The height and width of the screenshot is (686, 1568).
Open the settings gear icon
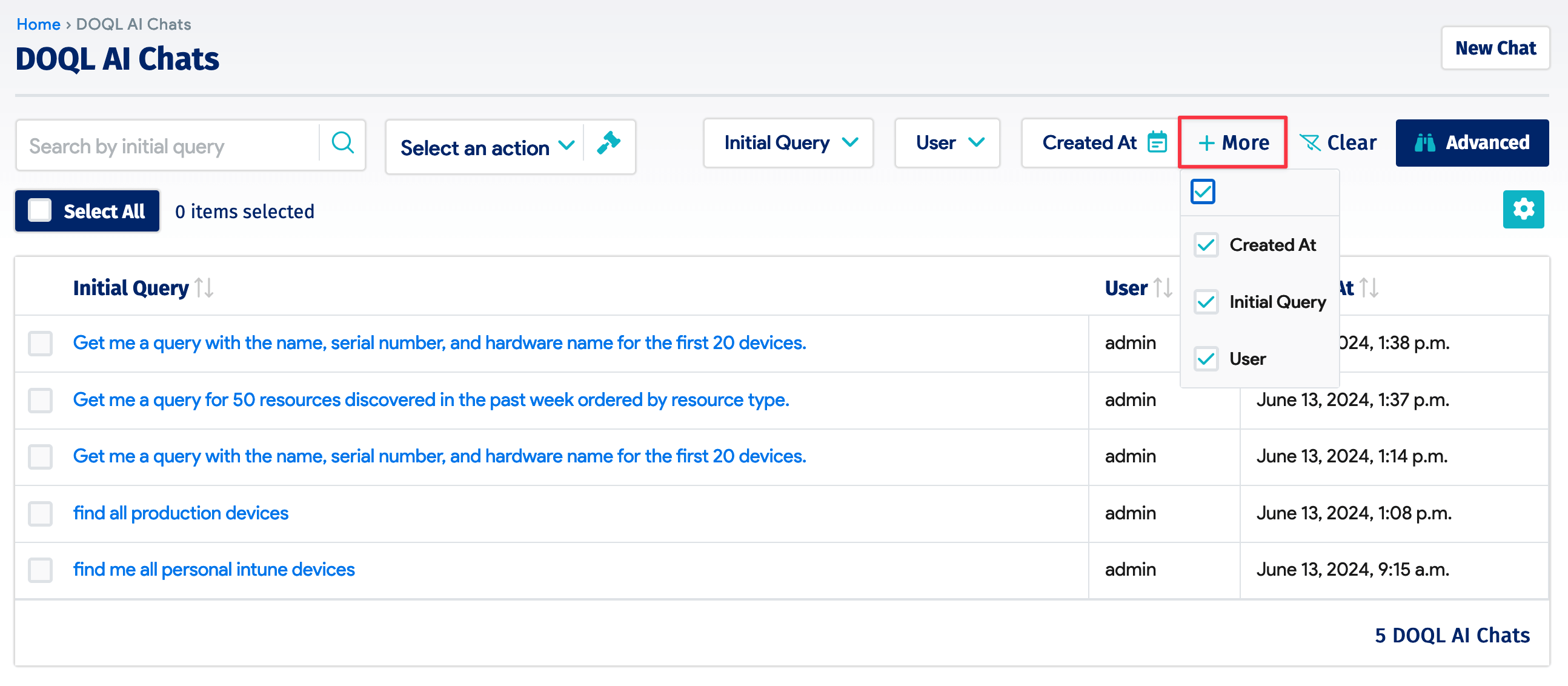pos(1523,210)
